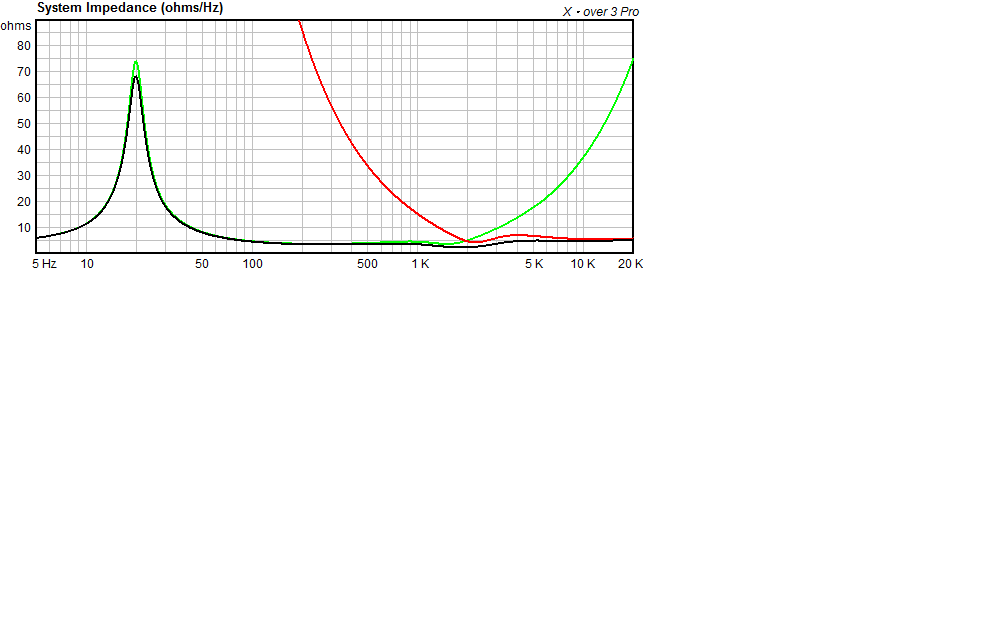Click the '500' frequency axis label
The height and width of the screenshot is (630, 1008).
367,264
